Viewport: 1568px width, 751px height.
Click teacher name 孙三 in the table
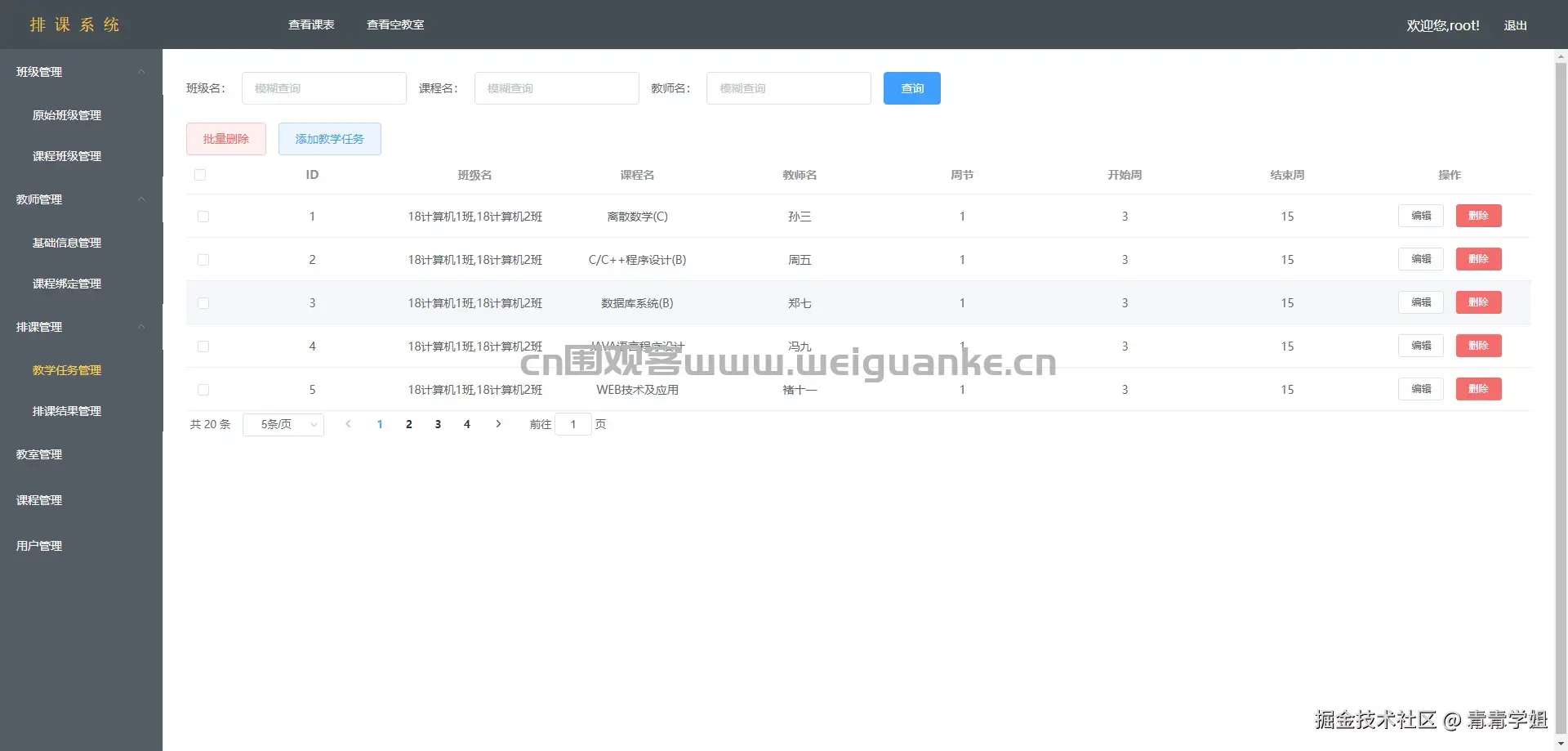(x=800, y=217)
